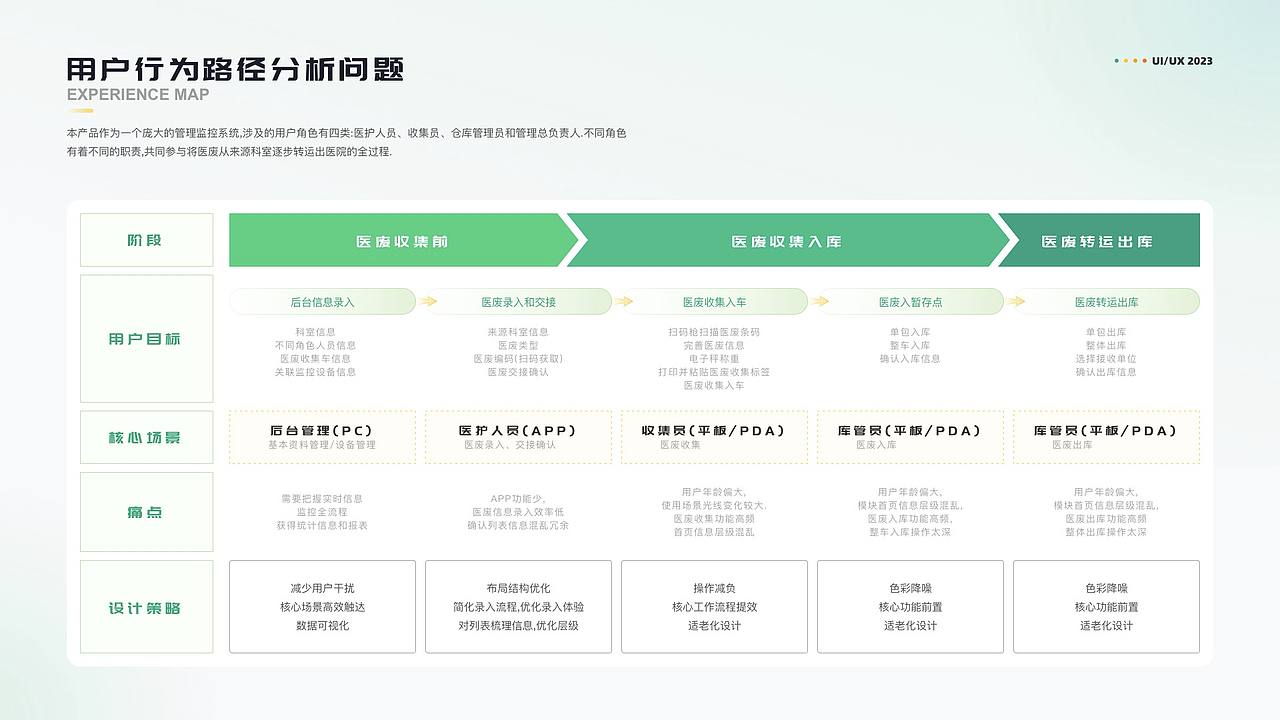This screenshot has width=1280, height=720.
Task: Click the text 不同角色人员信息
Action: [315, 345]
